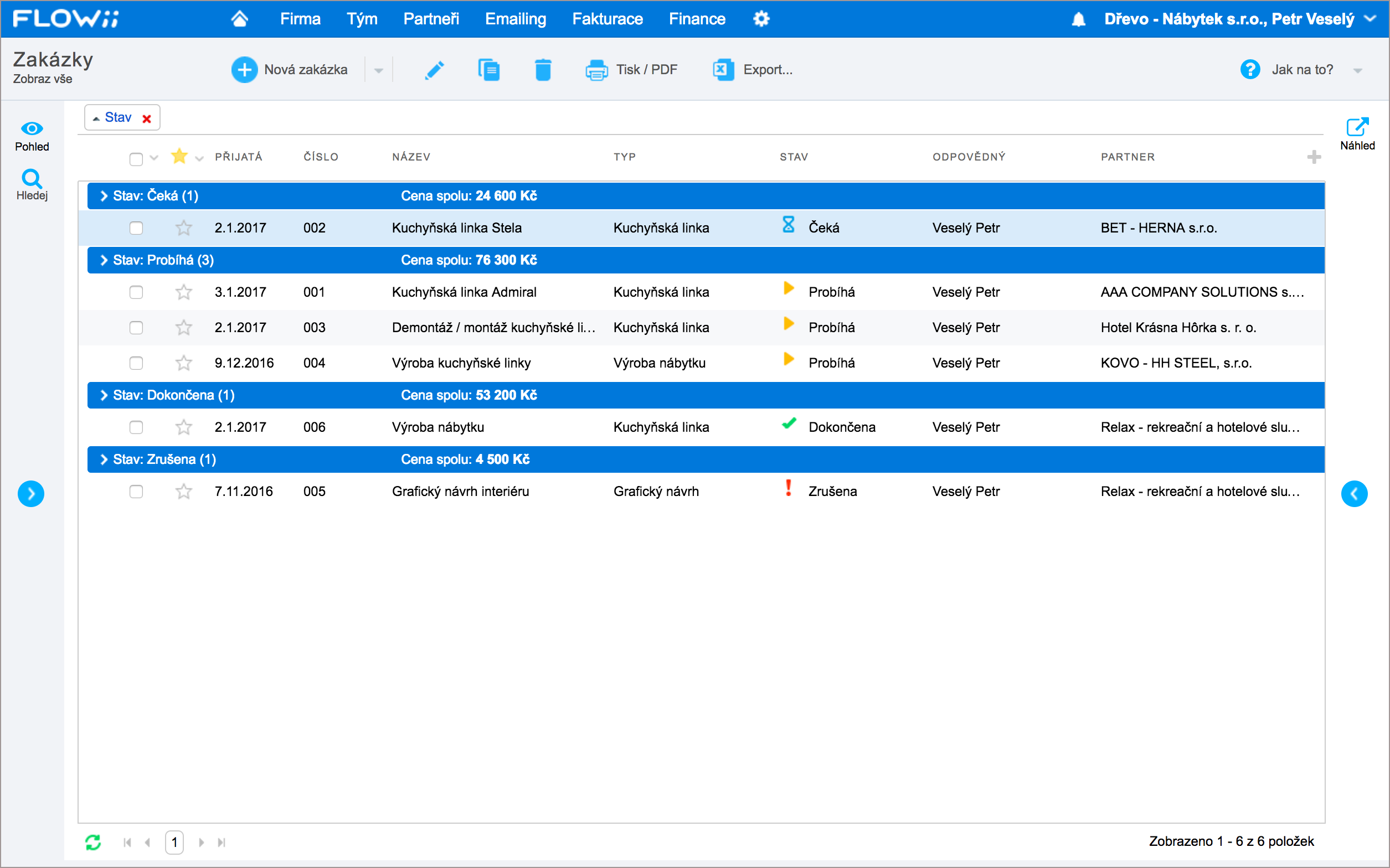The width and height of the screenshot is (1390, 868).
Task: Check the order 006 row checkbox
Action: [136, 428]
